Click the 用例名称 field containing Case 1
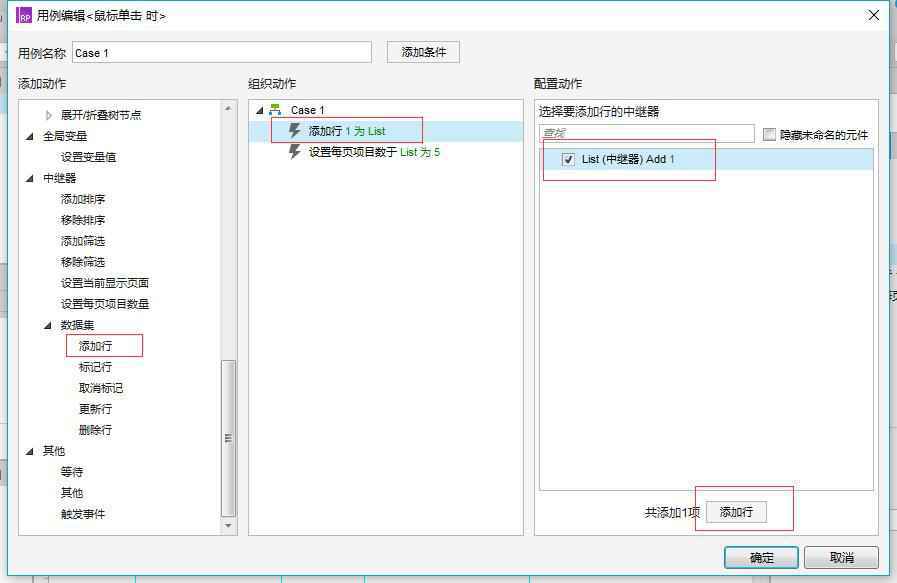897x583 pixels. (x=222, y=53)
